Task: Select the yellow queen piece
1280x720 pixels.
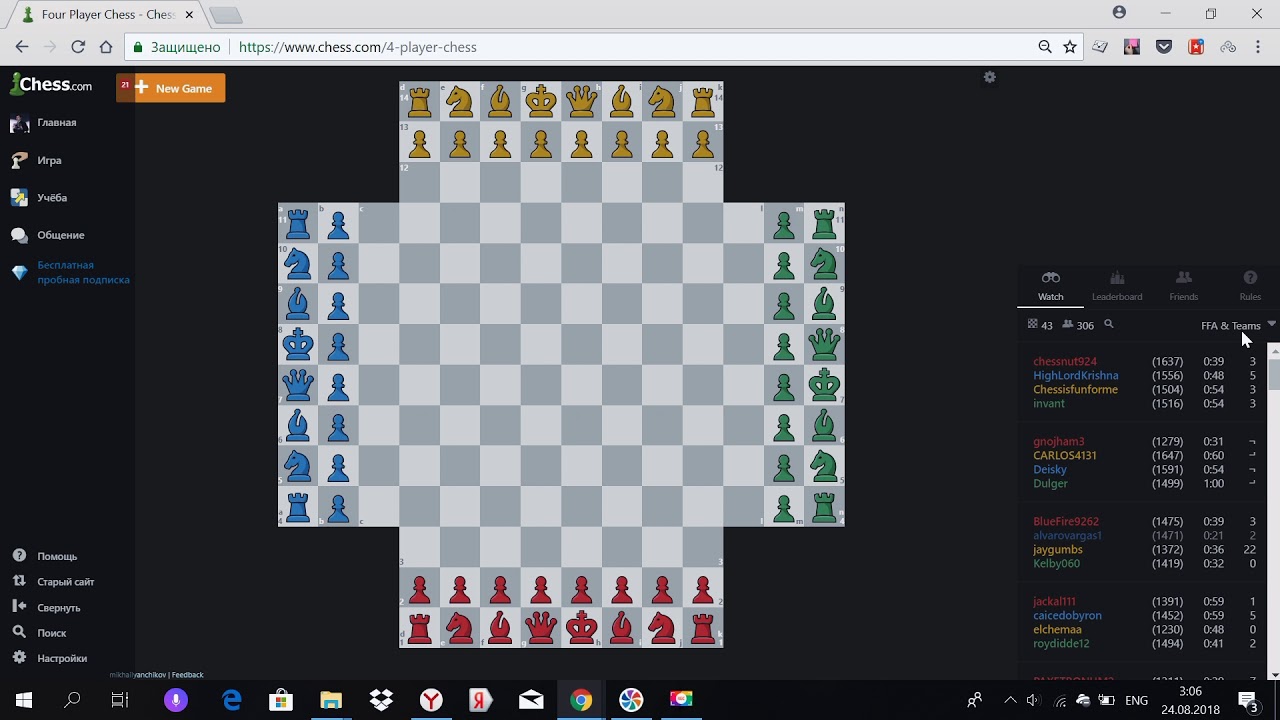Action: [x=581, y=101]
